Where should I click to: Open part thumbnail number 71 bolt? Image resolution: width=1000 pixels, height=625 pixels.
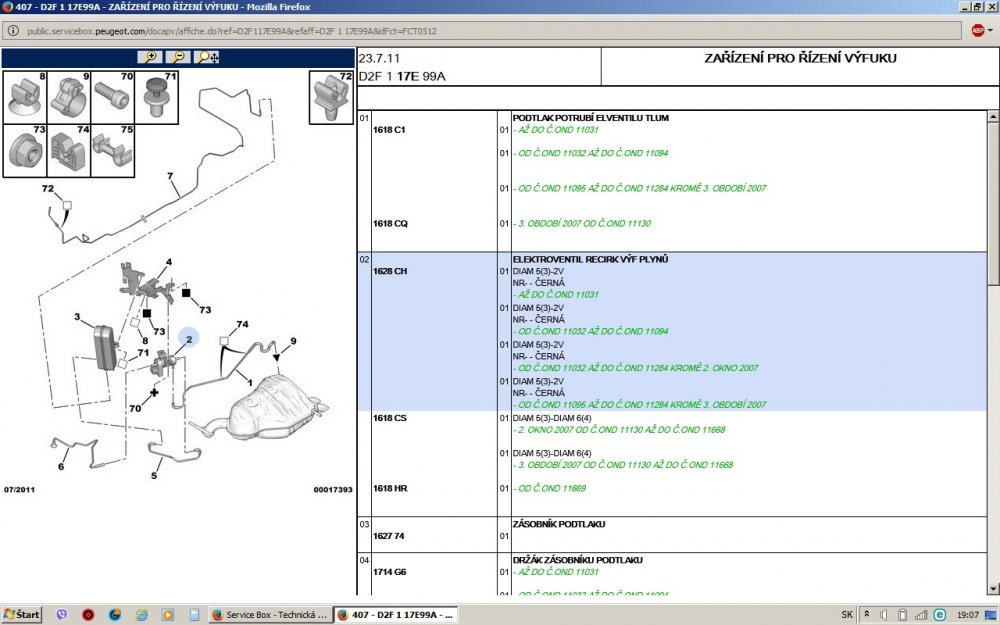[x=157, y=97]
